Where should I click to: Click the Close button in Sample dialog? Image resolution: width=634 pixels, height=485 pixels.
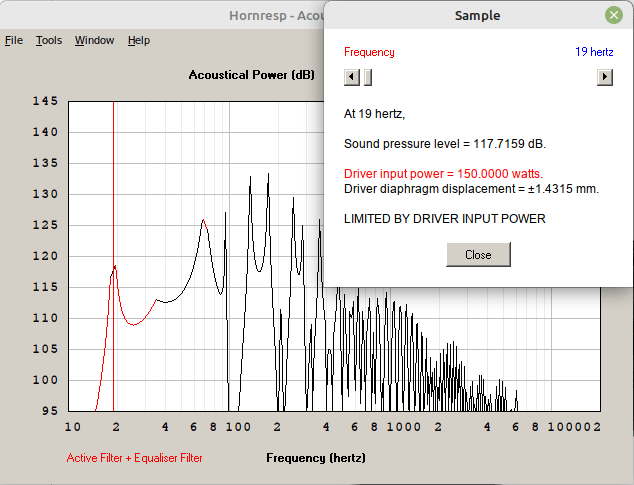click(x=478, y=254)
